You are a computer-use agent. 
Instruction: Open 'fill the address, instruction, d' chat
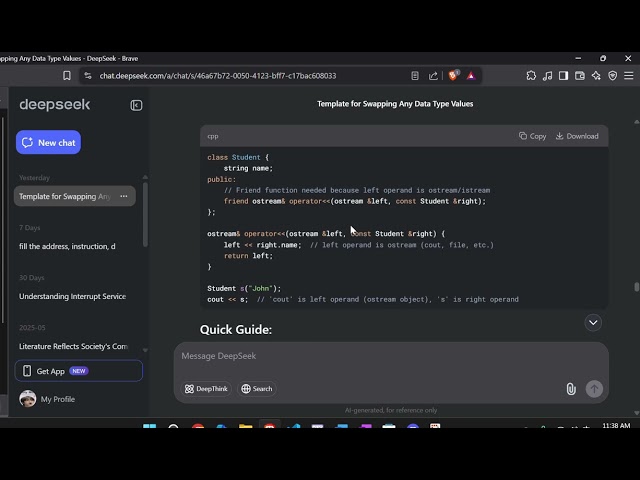67,246
